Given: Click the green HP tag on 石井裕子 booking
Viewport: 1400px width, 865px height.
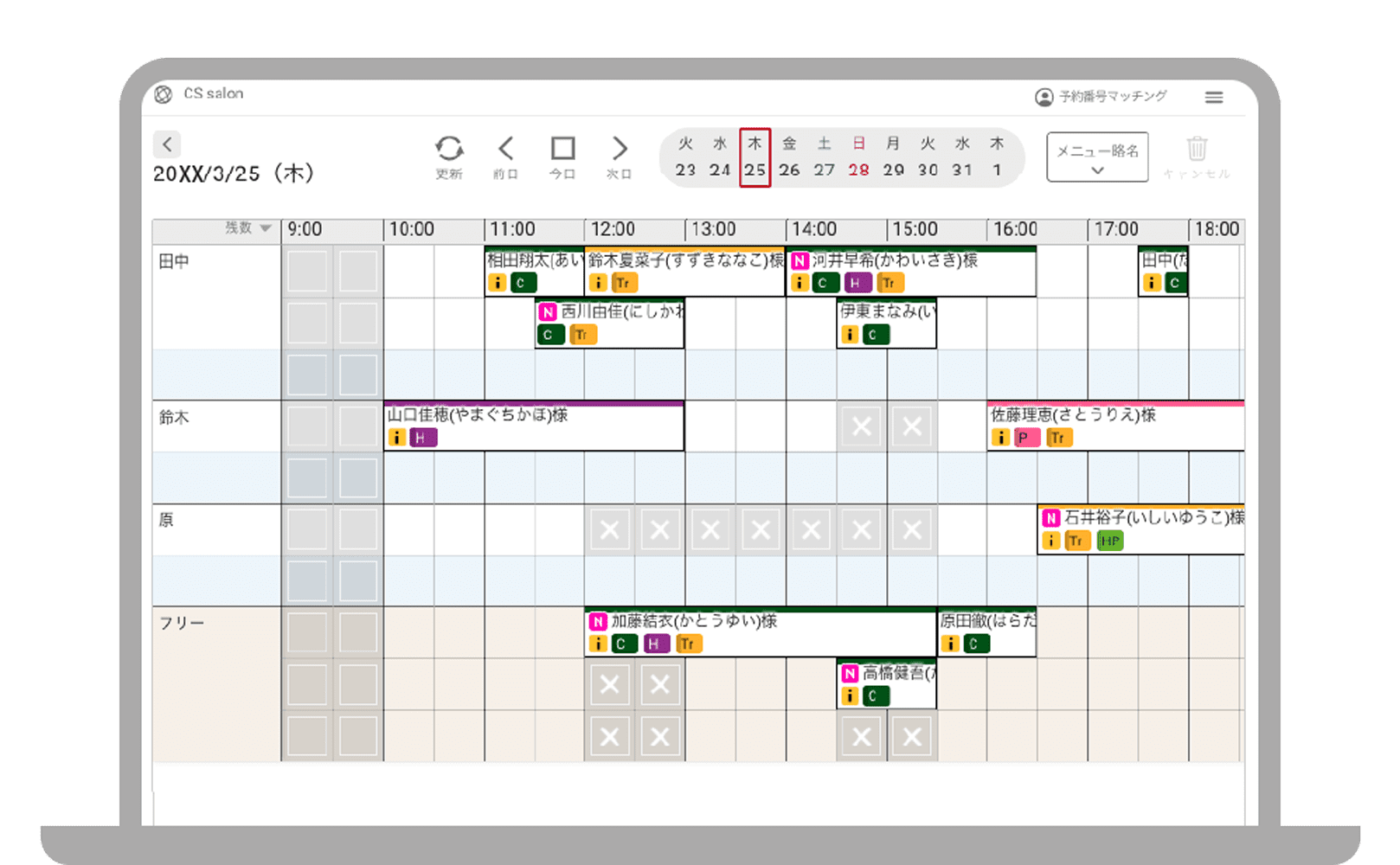Looking at the screenshot, I should tap(1109, 541).
